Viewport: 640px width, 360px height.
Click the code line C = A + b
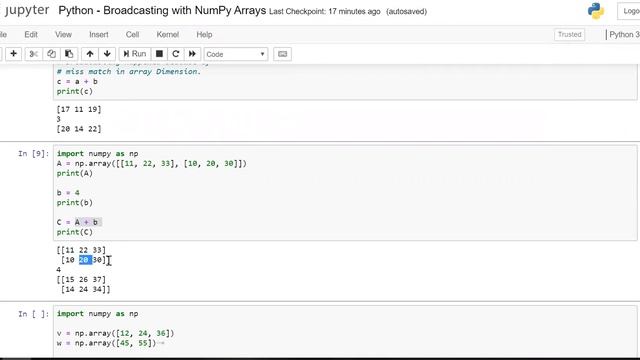pyautogui.click(x=77, y=222)
